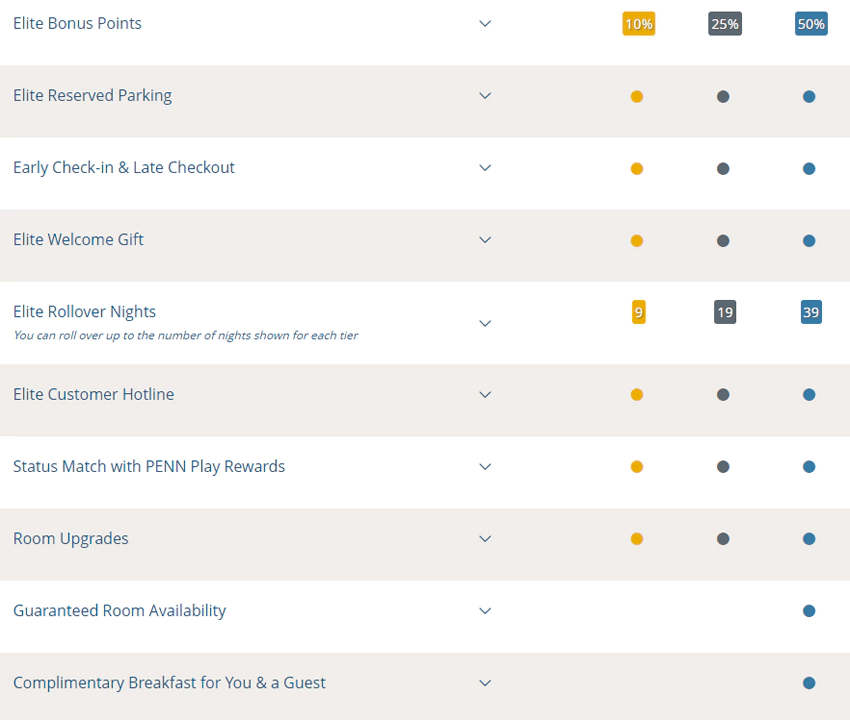This screenshot has width=850, height=720.
Task: Click the blue dot for Guaranteed Room Availability
Action: coord(809,611)
